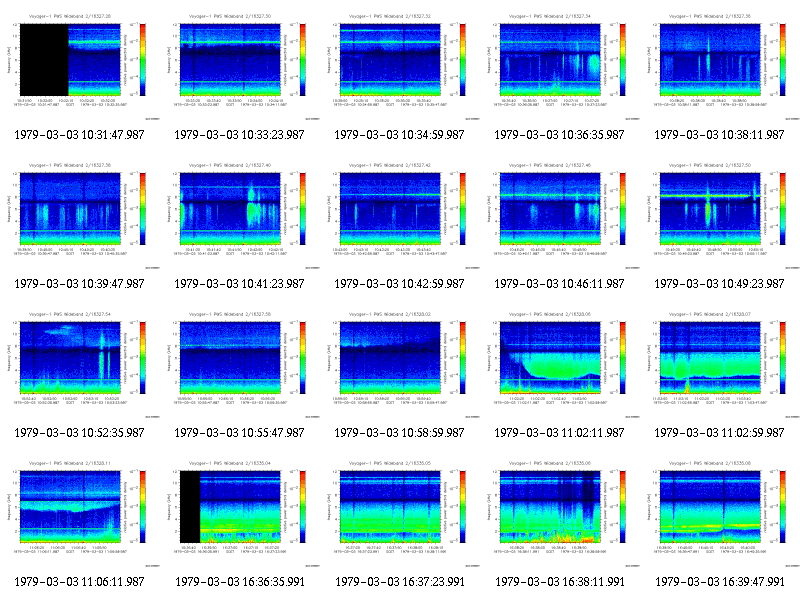Open the 11:02:59.987 spectrogram thumbnail
The height and width of the screenshot is (596, 800).
click(720, 364)
